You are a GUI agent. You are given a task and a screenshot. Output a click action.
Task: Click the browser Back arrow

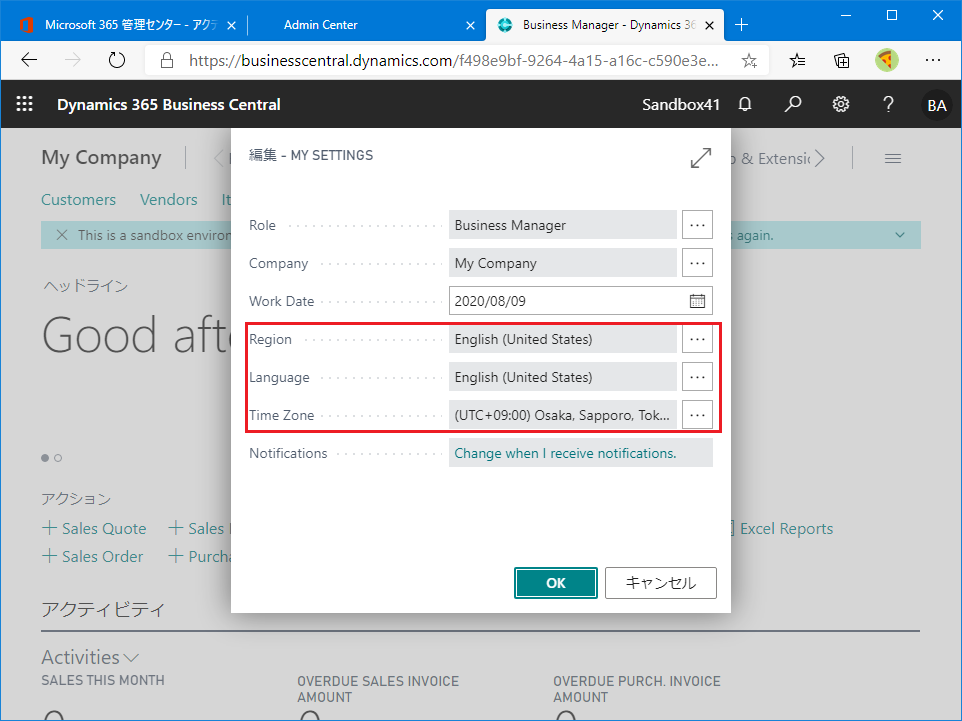tap(29, 60)
